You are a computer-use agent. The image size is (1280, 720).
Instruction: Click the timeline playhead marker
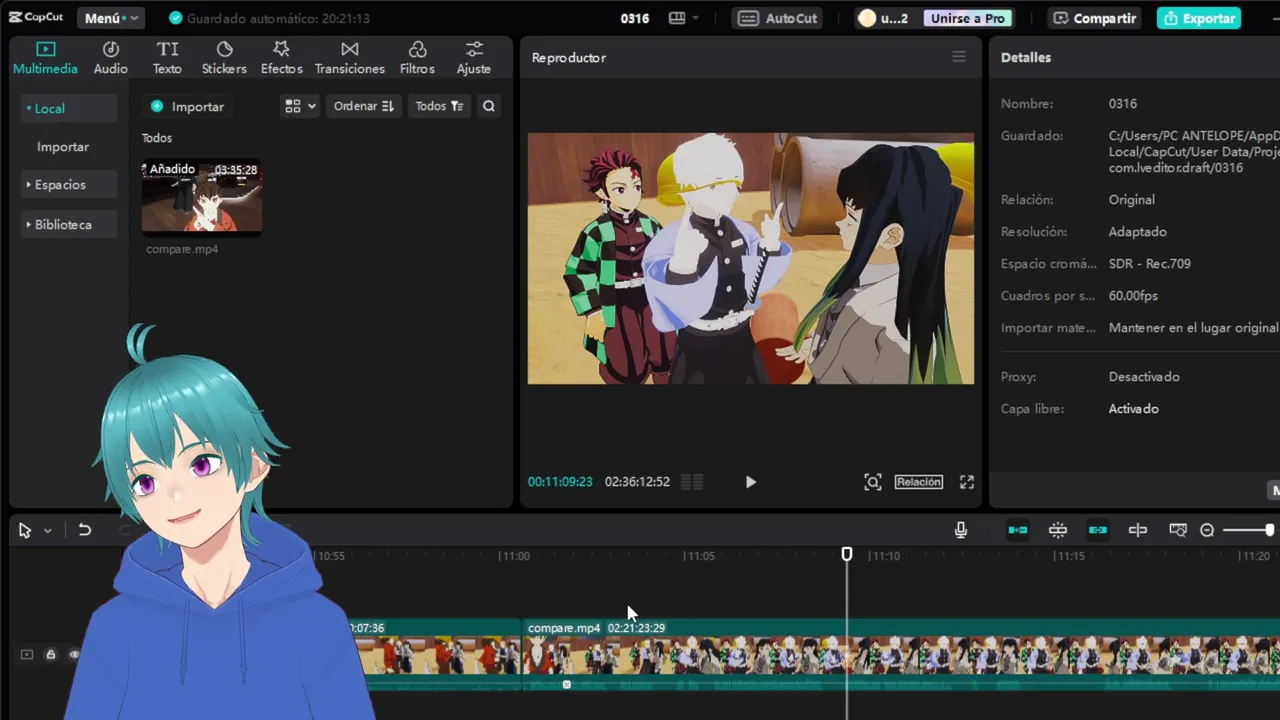(847, 554)
